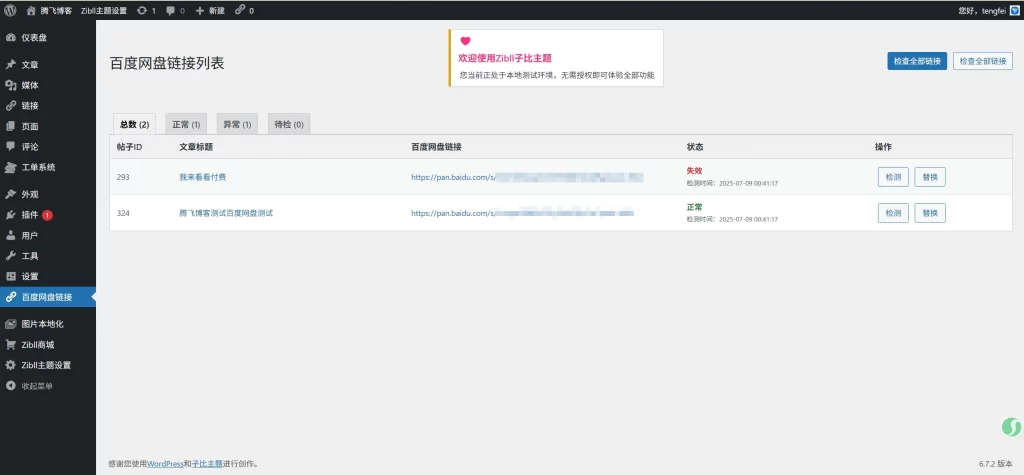Open the updates icon in admin bar

click(x=146, y=10)
